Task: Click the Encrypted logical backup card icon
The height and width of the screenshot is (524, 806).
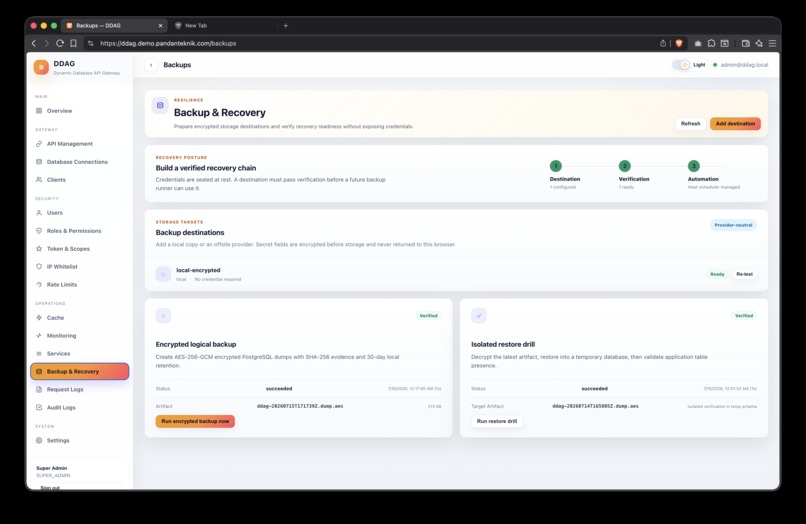Action: pyautogui.click(x=163, y=316)
